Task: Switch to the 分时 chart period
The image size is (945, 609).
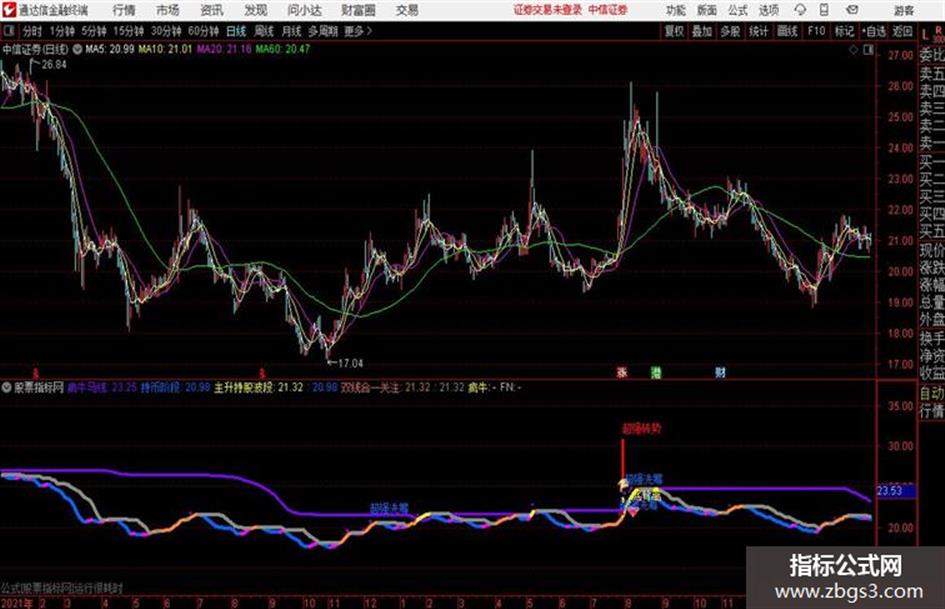Action: tap(33, 31)
